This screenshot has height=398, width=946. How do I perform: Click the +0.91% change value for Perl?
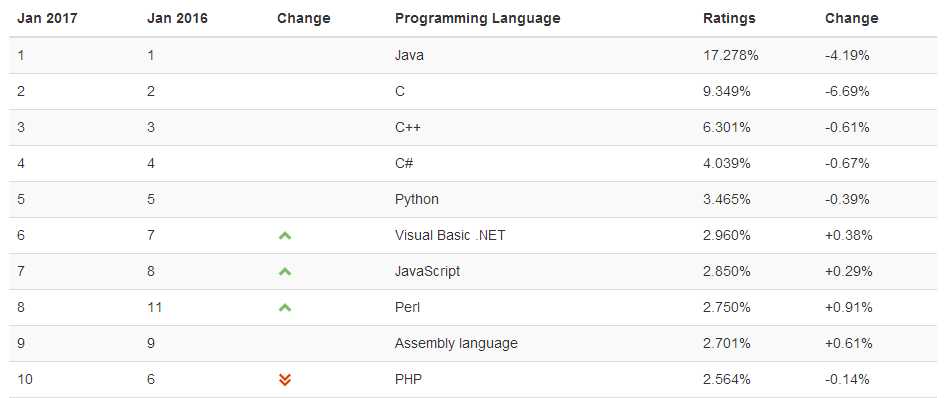click(848, 308)
